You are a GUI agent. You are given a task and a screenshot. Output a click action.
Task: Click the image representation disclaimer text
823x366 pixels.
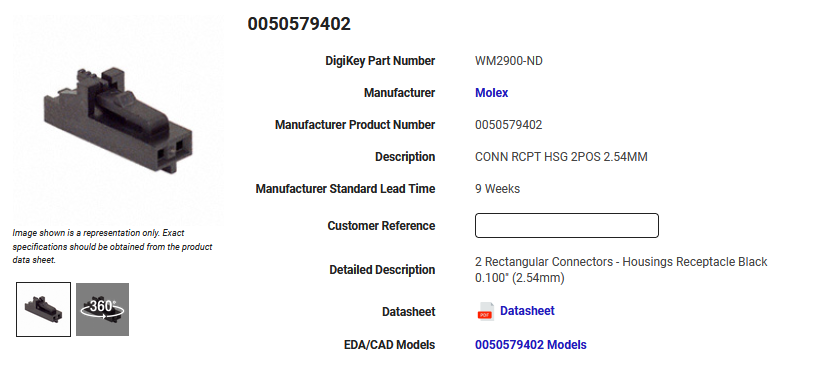click(112, 246)
